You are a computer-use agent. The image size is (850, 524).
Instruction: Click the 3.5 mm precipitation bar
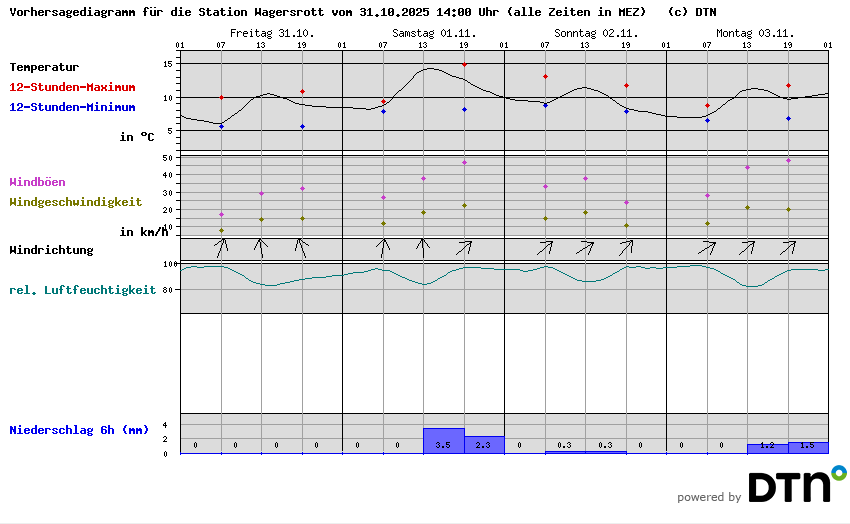443,441
